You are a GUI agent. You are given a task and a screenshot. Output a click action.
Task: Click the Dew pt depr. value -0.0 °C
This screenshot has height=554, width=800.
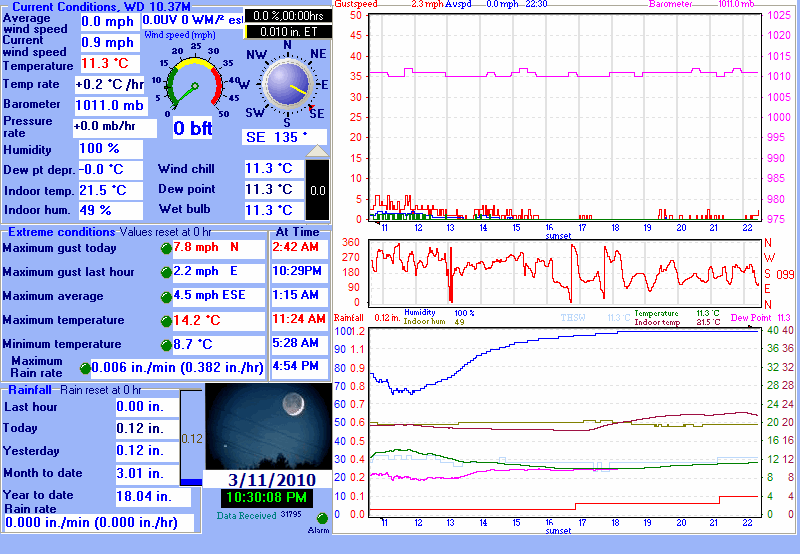tap(111, 170)
